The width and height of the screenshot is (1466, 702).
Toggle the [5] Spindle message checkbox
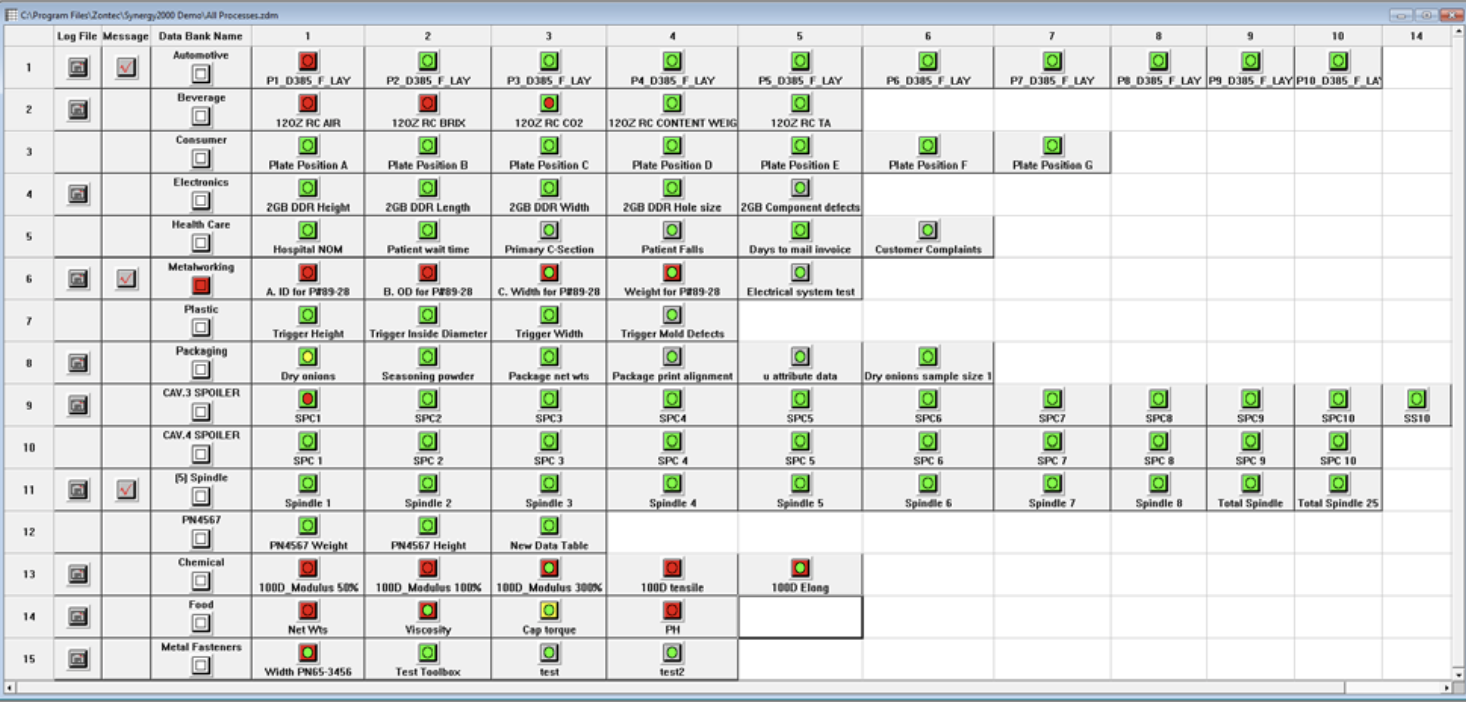tap(127, 490)
